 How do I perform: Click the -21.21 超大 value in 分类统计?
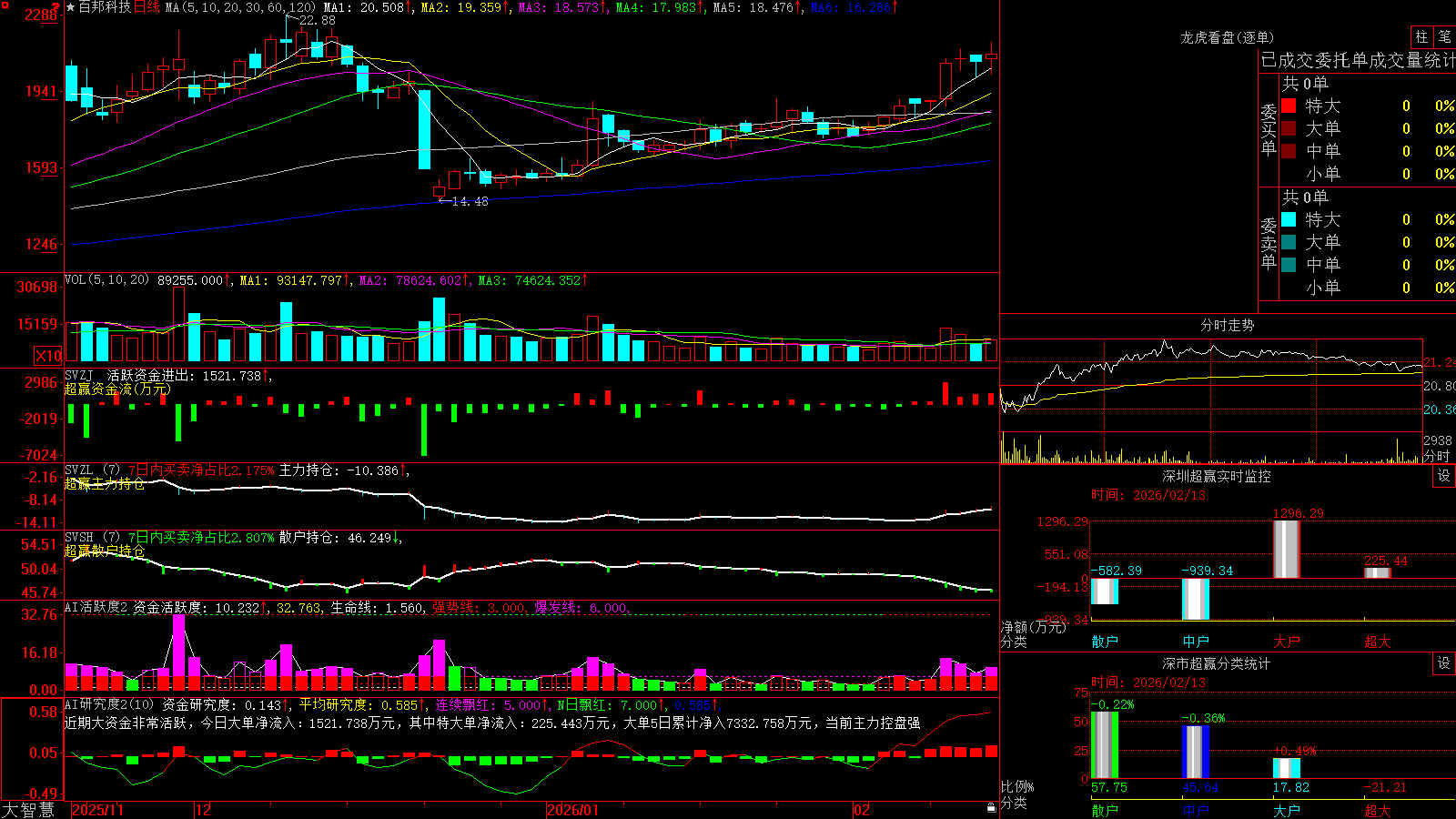(x=1385, y=787)
